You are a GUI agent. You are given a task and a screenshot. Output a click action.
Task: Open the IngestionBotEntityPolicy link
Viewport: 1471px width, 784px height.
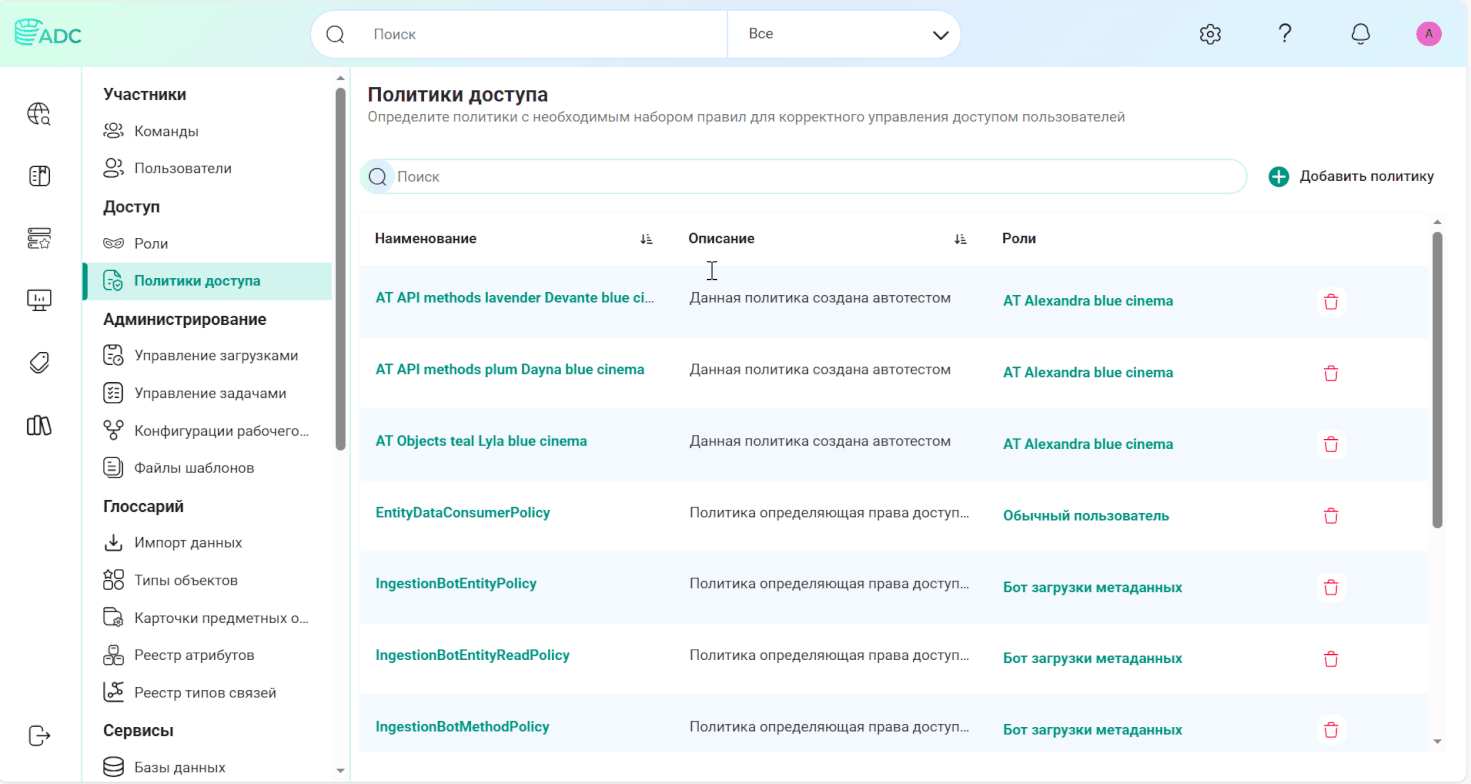coord(456,583)
